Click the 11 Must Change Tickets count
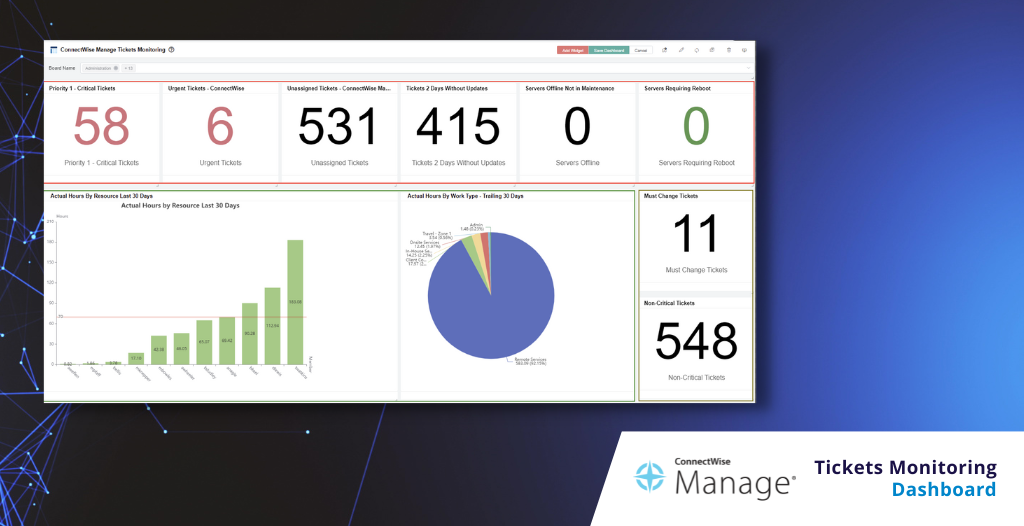The height and width of the screenshot is (526, 1024). pyautogui.click(x=696, y=234)
